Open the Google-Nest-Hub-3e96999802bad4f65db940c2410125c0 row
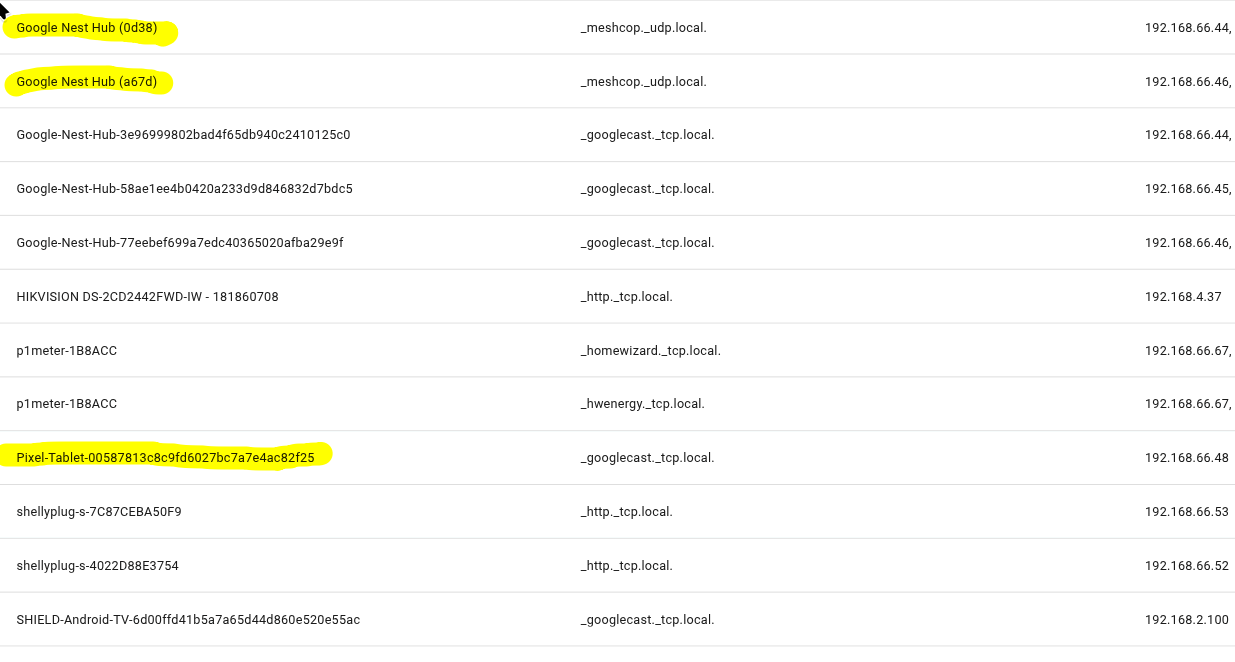The image size is (1235, 662). (x=183, y=135)
